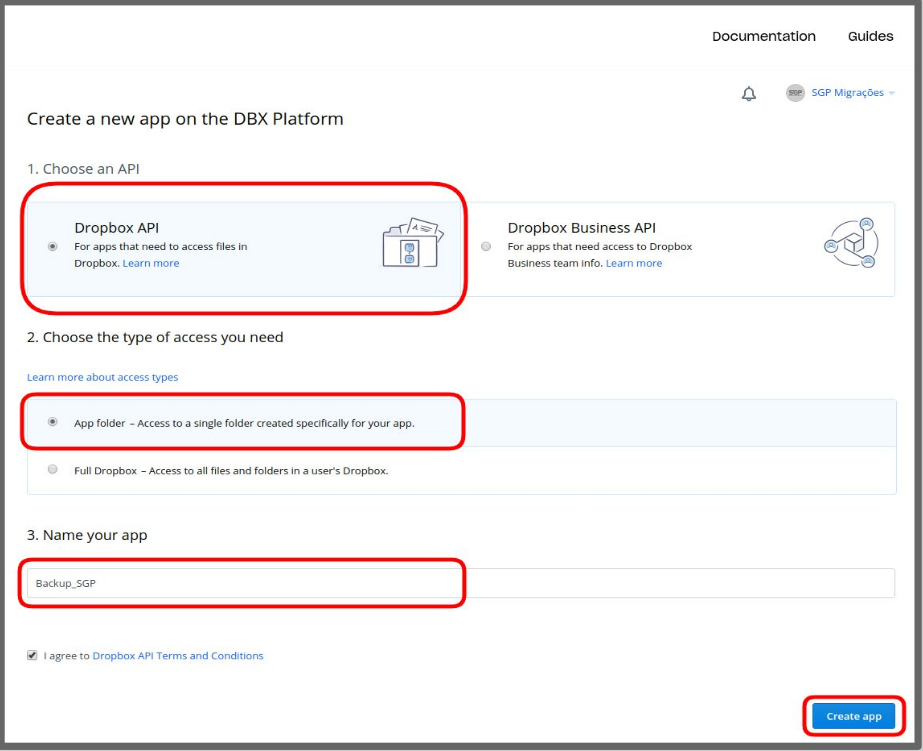The image size is (923, 751).
Task: Select the Dropbox API radio button
Action: (53, 246)
